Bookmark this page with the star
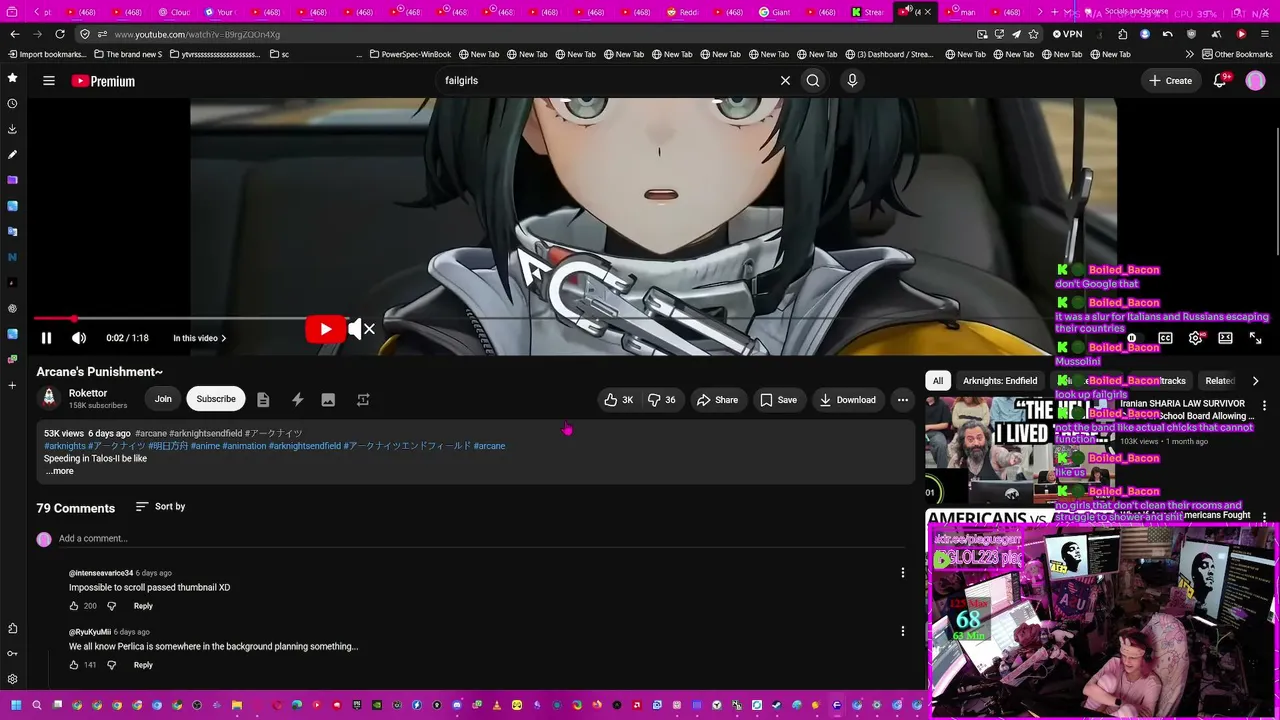Screen dimensions: 1280x720 pyautogui.click(x=1034, y=34)
